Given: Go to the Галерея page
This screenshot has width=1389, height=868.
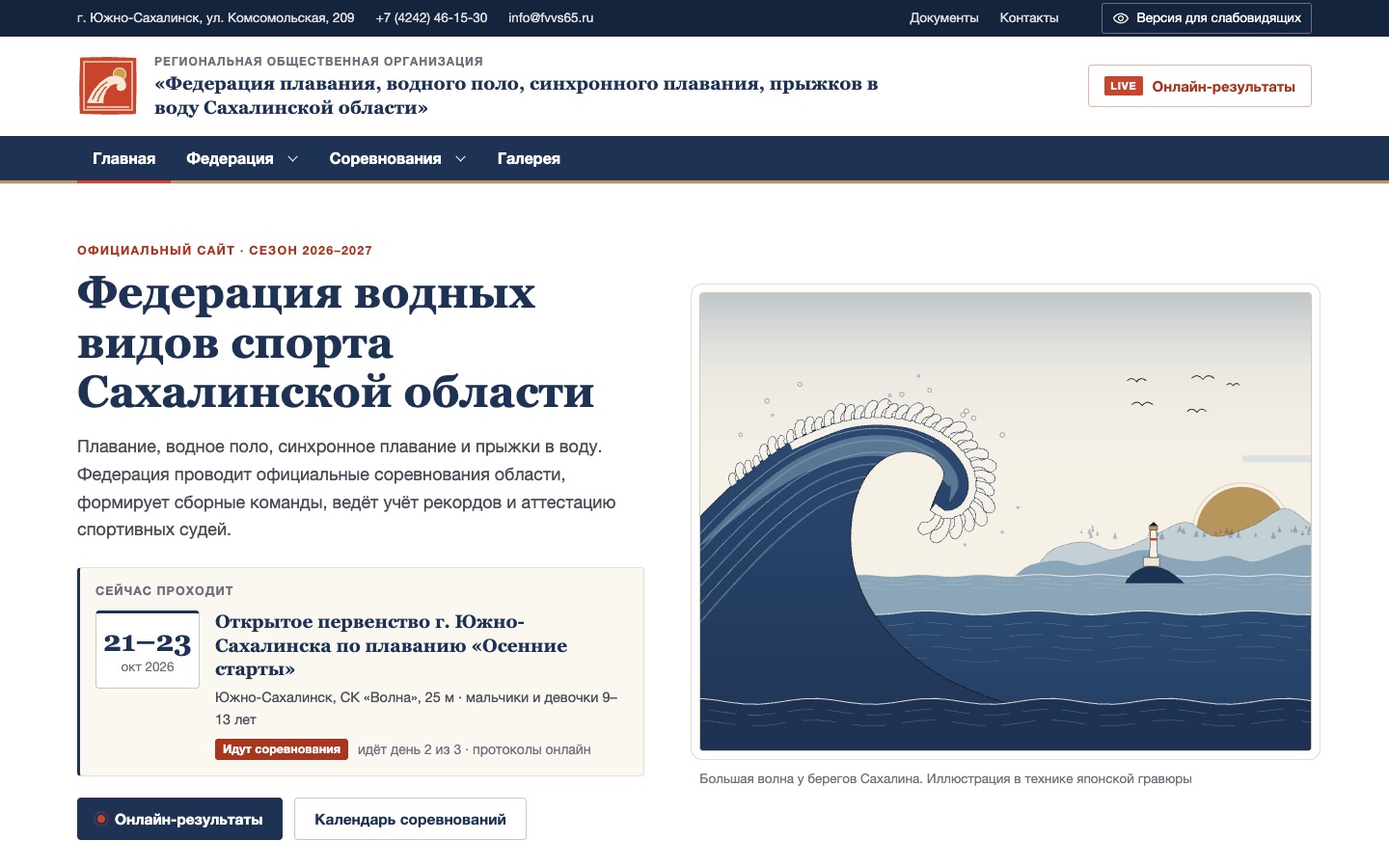Looking at the screenshot, I should click(529, 159).
